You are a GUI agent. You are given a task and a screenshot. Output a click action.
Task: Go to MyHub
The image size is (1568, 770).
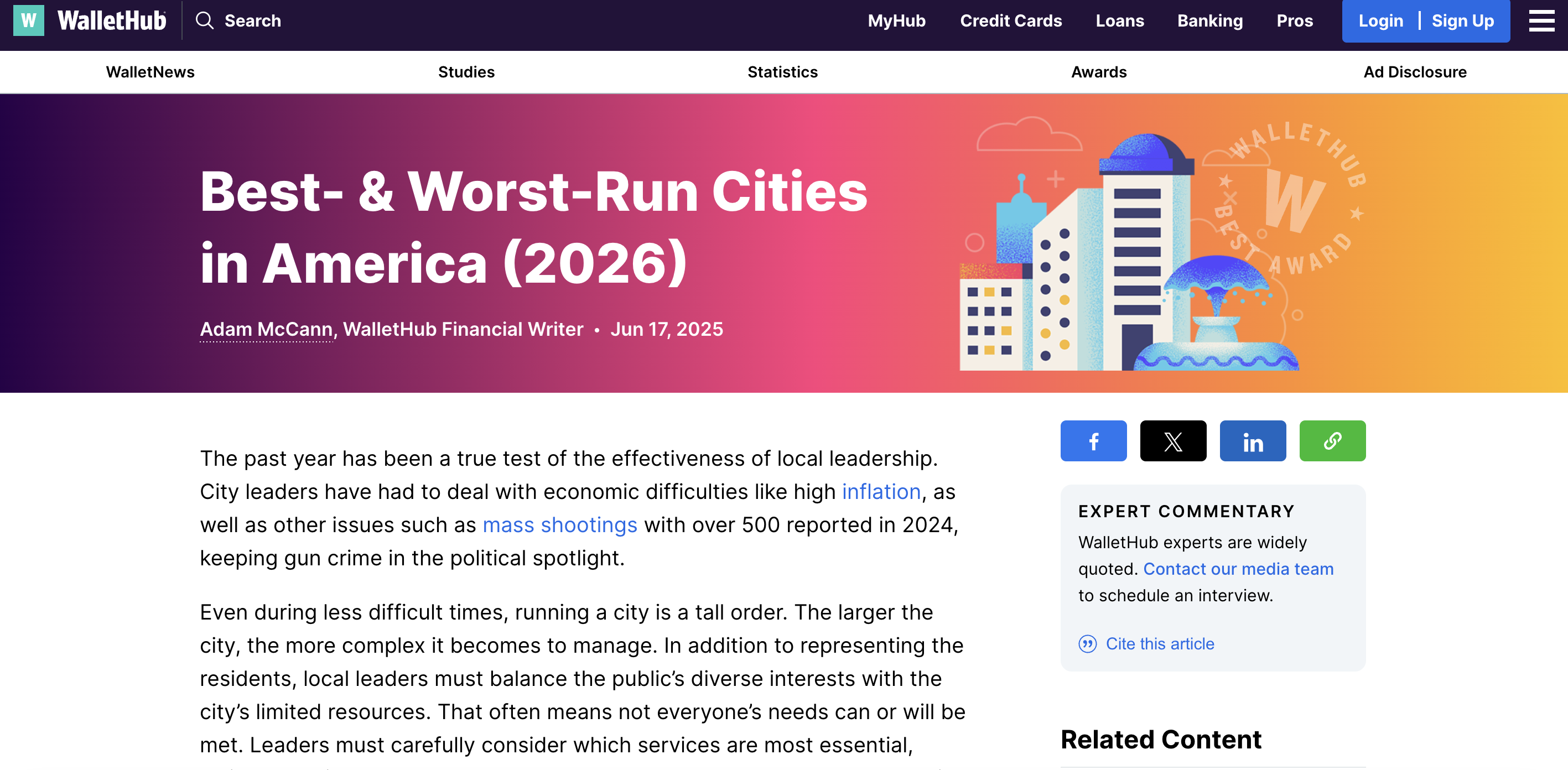pyautogui.click(x=896, y=20)
